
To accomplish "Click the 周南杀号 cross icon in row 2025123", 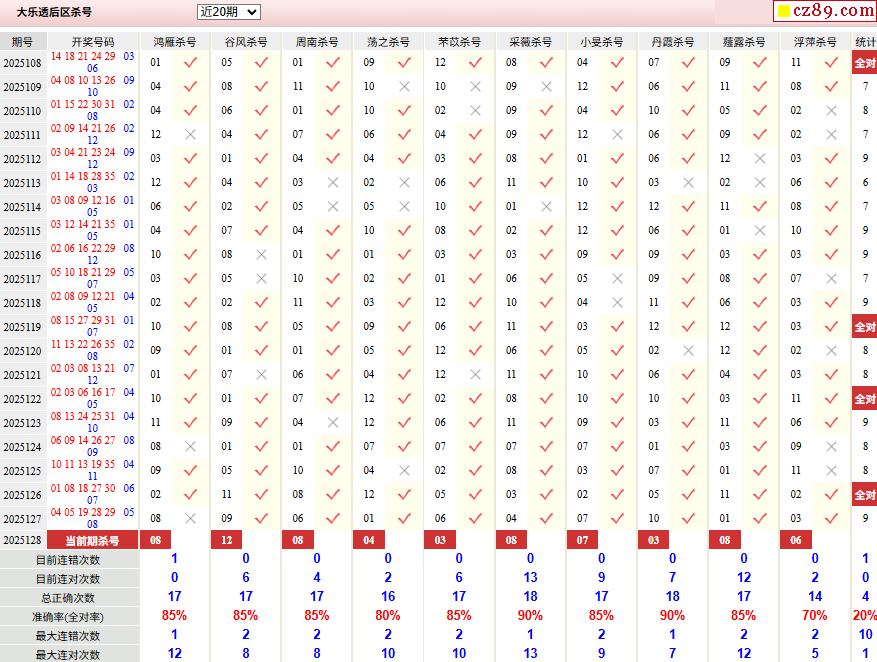I will pos(333,423).
